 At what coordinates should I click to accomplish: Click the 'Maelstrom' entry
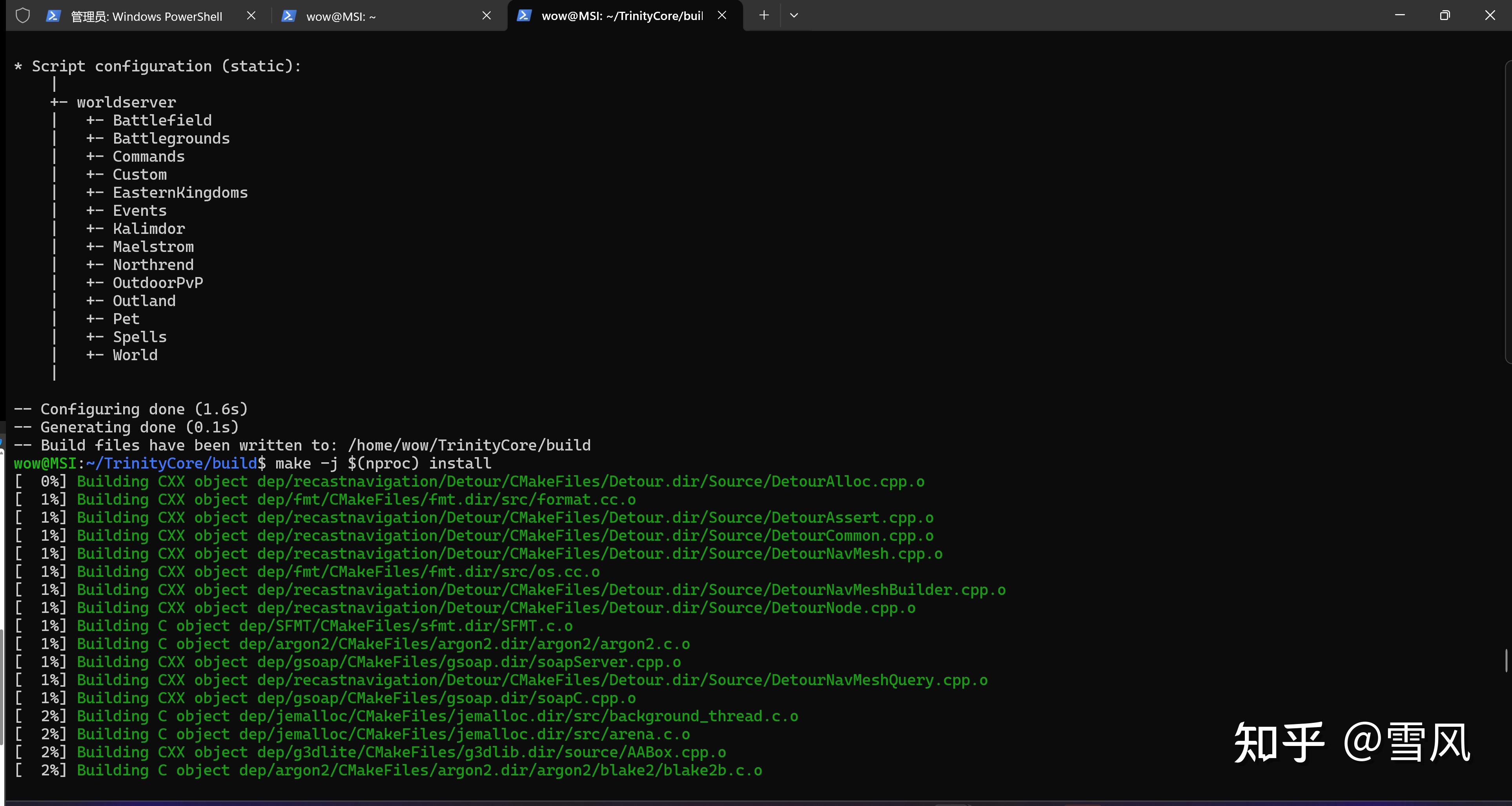(x=153, y=247)
